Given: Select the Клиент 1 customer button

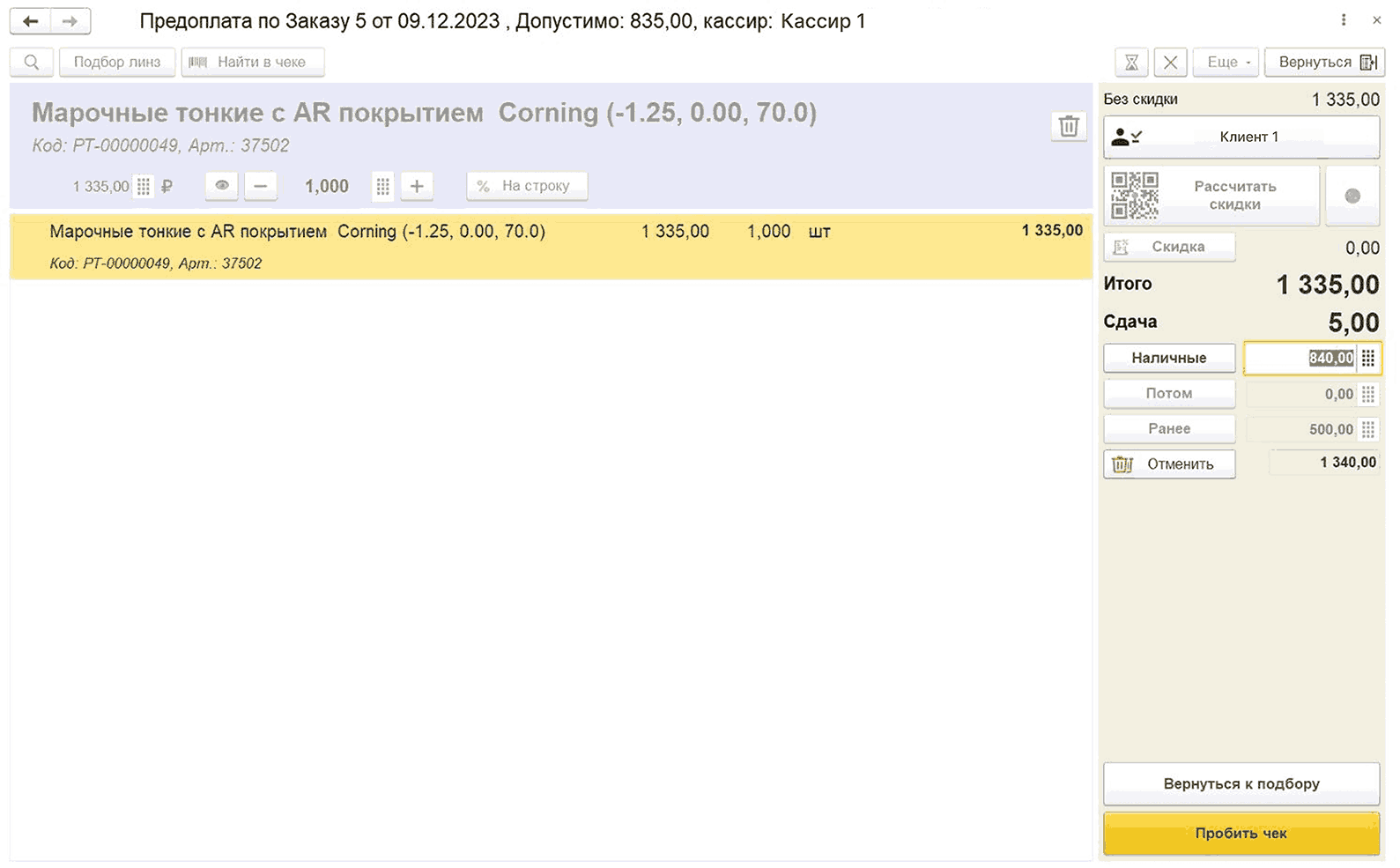Looking at the screenshot, I should pyautogui.click(x=1241, y=137).
